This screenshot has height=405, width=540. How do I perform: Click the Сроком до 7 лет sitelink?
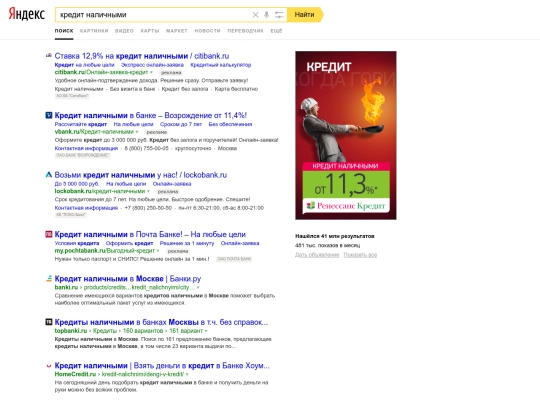181,124
